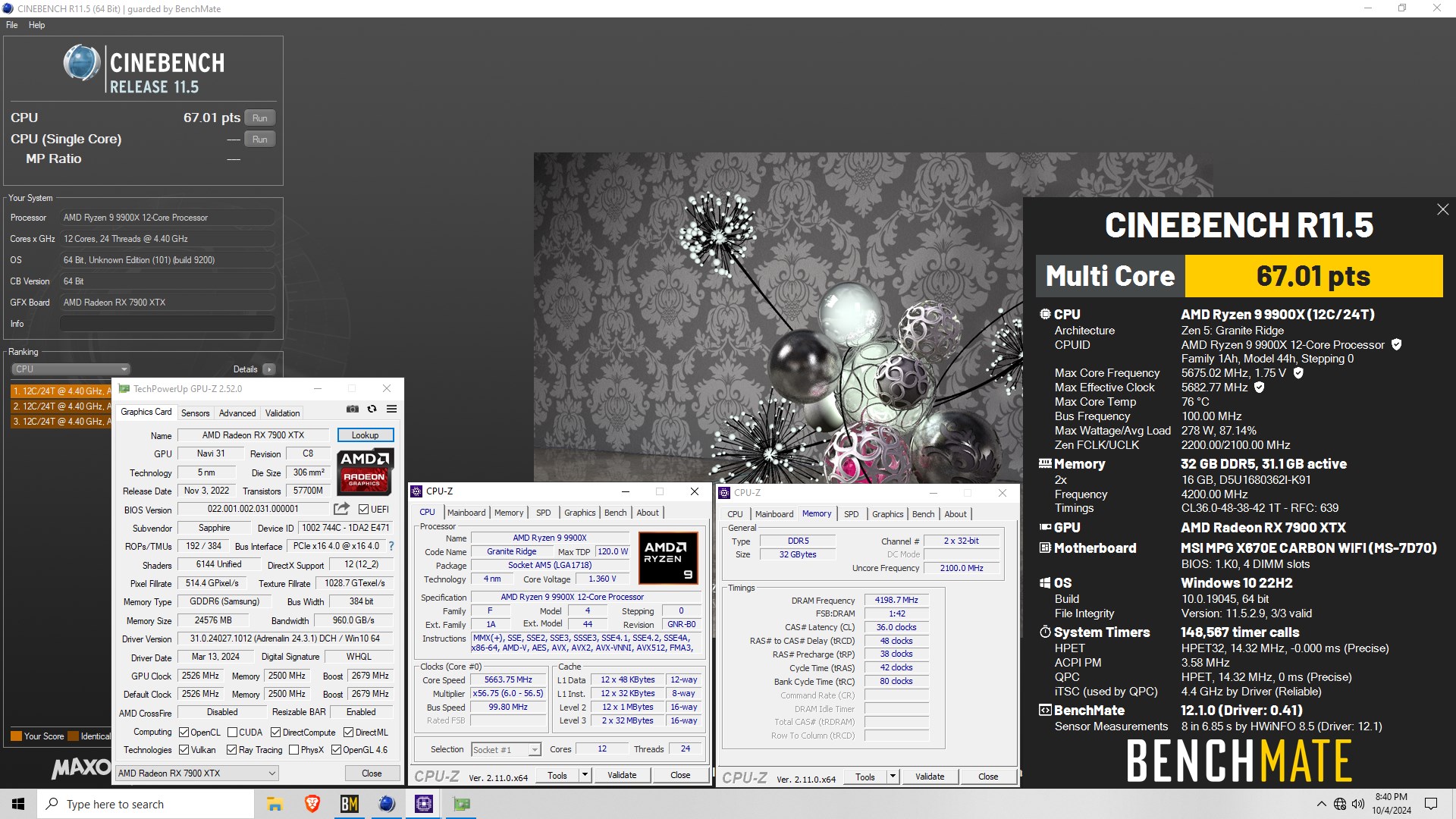The height and width of the screenshot is (819, 1456).
Task: Click Your Score orange legend swatch
Action: pyautogui.click(x=16, y=736)
